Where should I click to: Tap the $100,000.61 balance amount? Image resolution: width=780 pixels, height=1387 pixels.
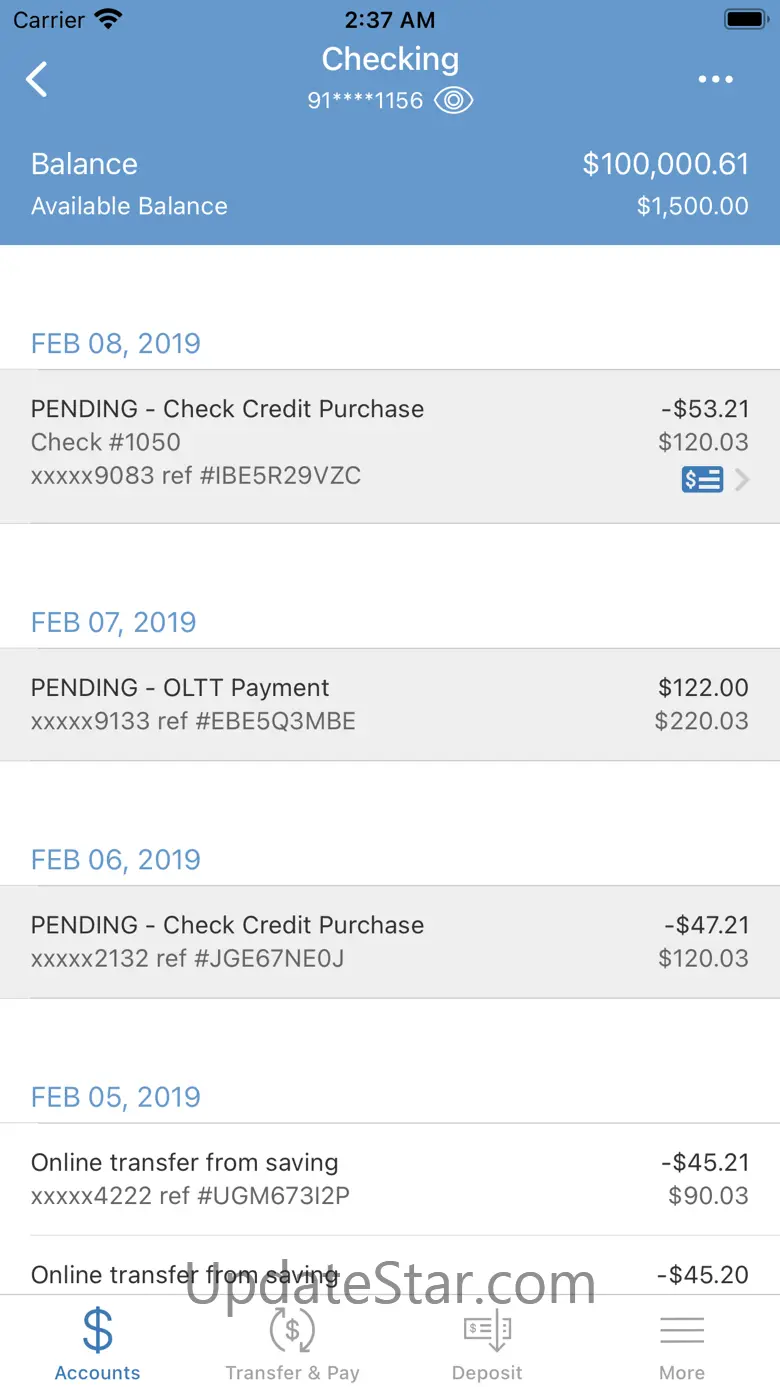point(665,164)
